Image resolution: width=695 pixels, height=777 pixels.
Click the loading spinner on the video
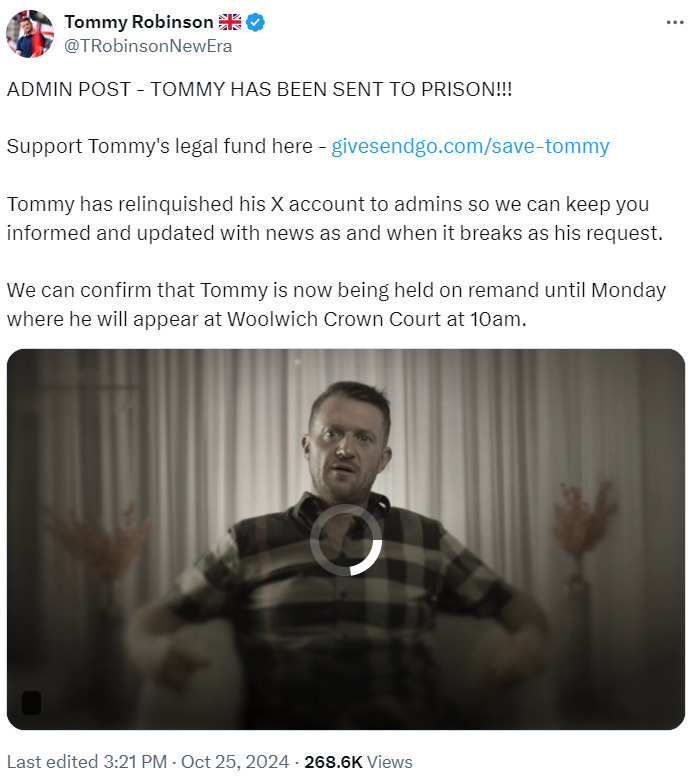click(346, 540)
